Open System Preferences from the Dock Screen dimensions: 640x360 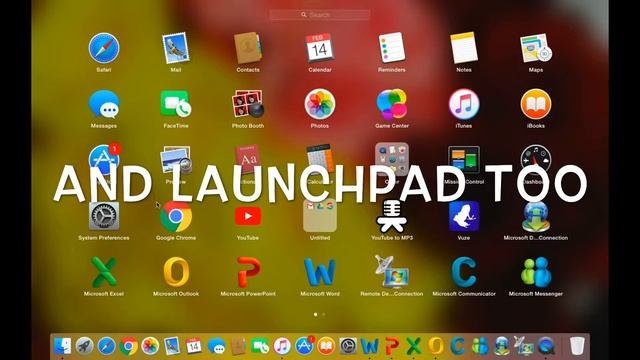coord(348,346)
